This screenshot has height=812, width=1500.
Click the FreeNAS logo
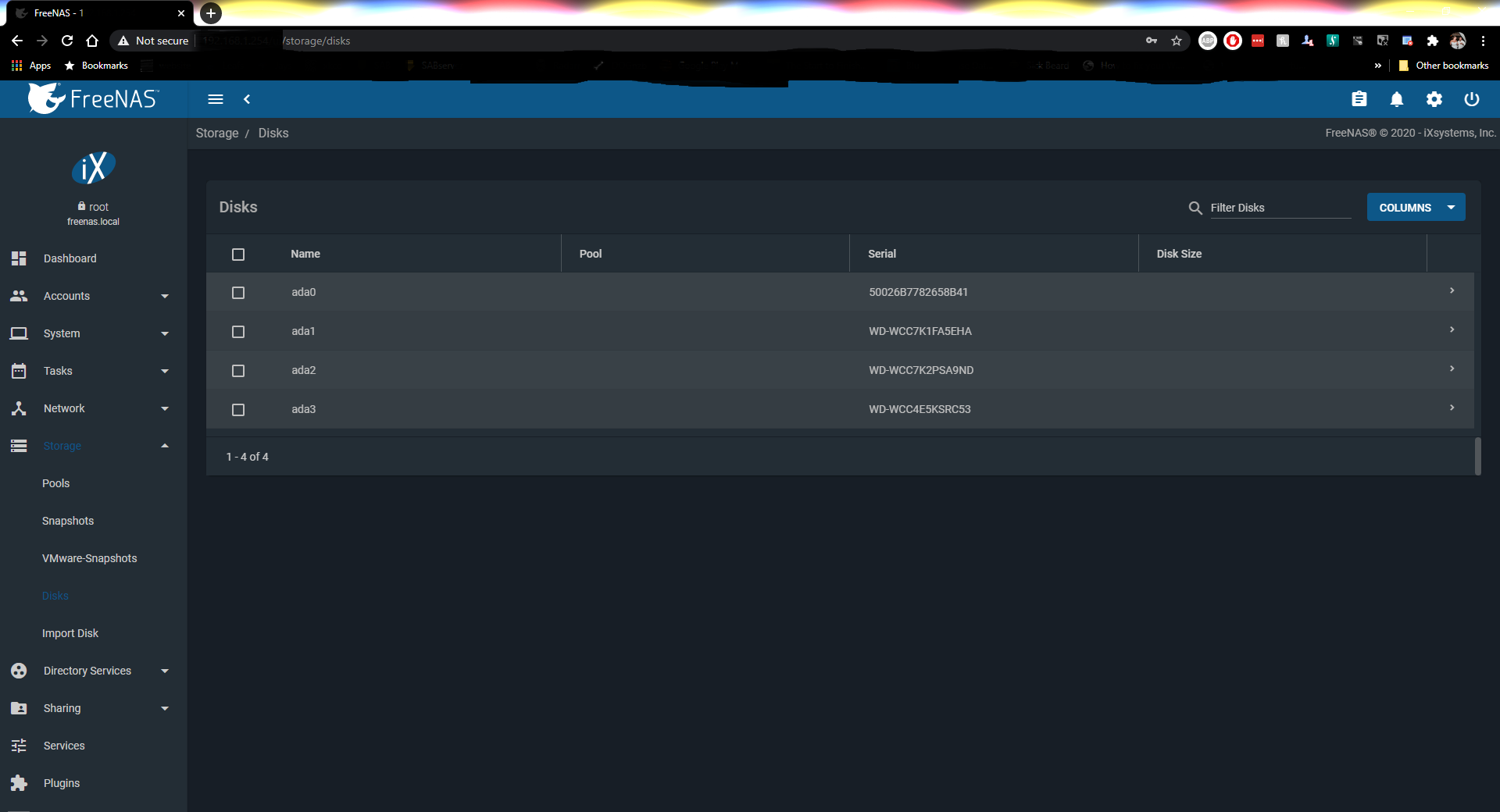coord(93,98)
